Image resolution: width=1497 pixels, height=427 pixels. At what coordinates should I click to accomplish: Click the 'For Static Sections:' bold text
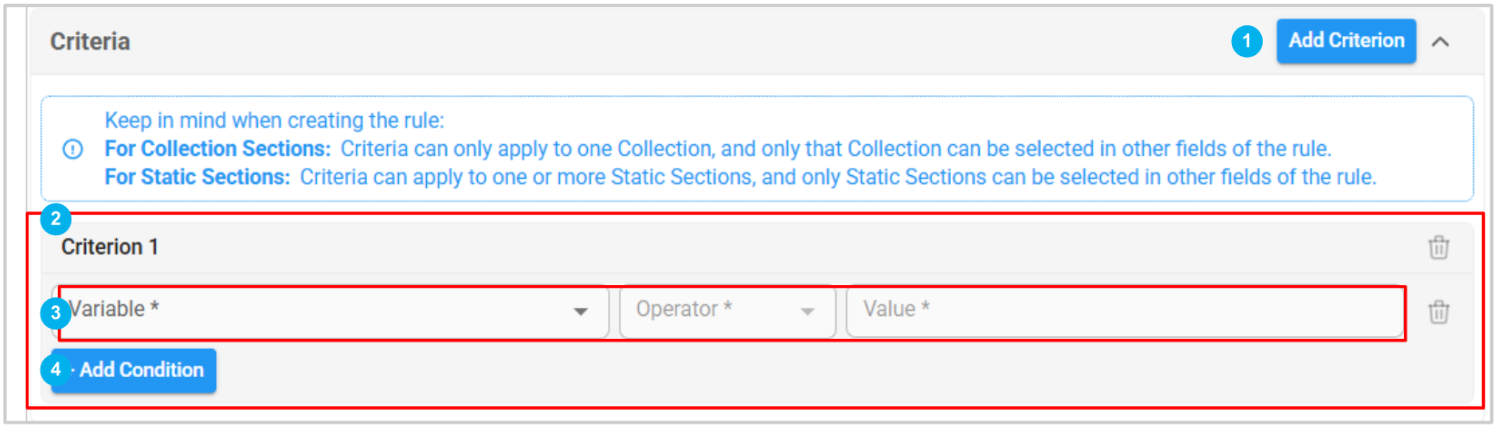tap(198, 178)
